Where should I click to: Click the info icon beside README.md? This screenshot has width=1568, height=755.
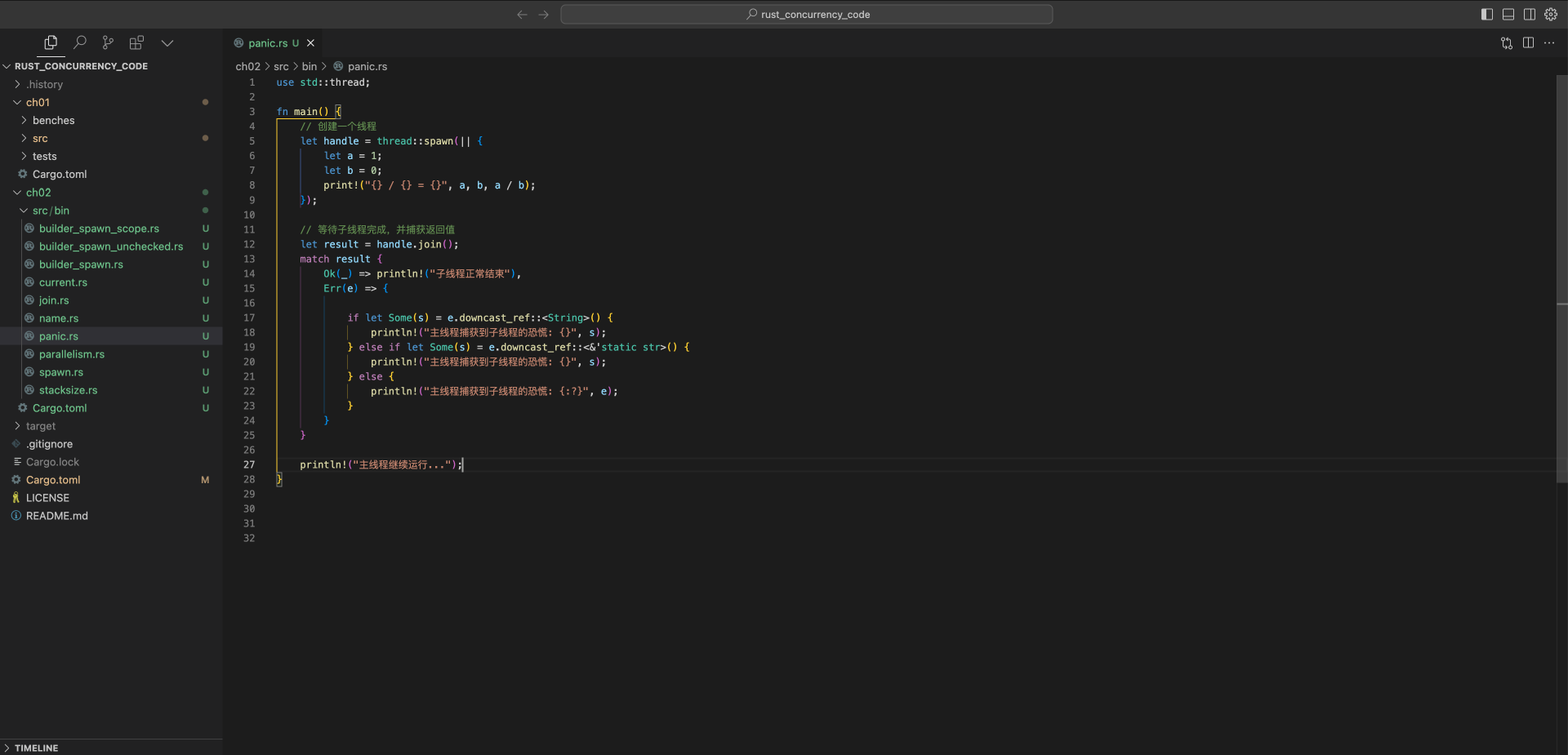point(16,516)
